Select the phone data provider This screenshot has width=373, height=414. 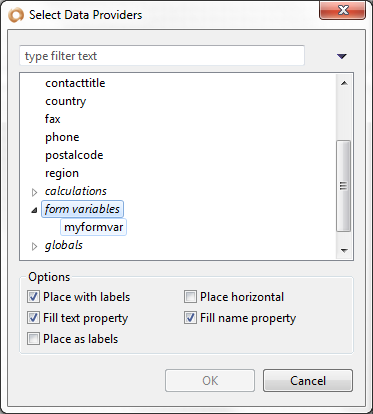62,137
